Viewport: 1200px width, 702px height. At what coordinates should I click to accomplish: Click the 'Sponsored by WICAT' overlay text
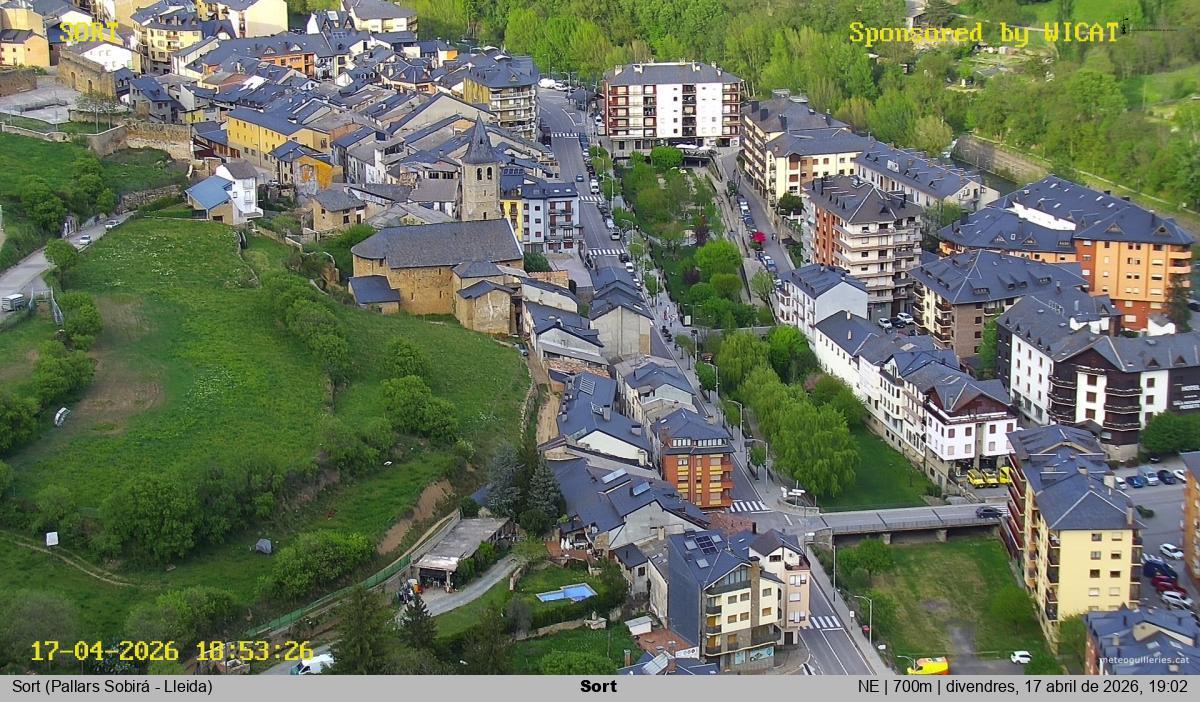pos(984,33)
